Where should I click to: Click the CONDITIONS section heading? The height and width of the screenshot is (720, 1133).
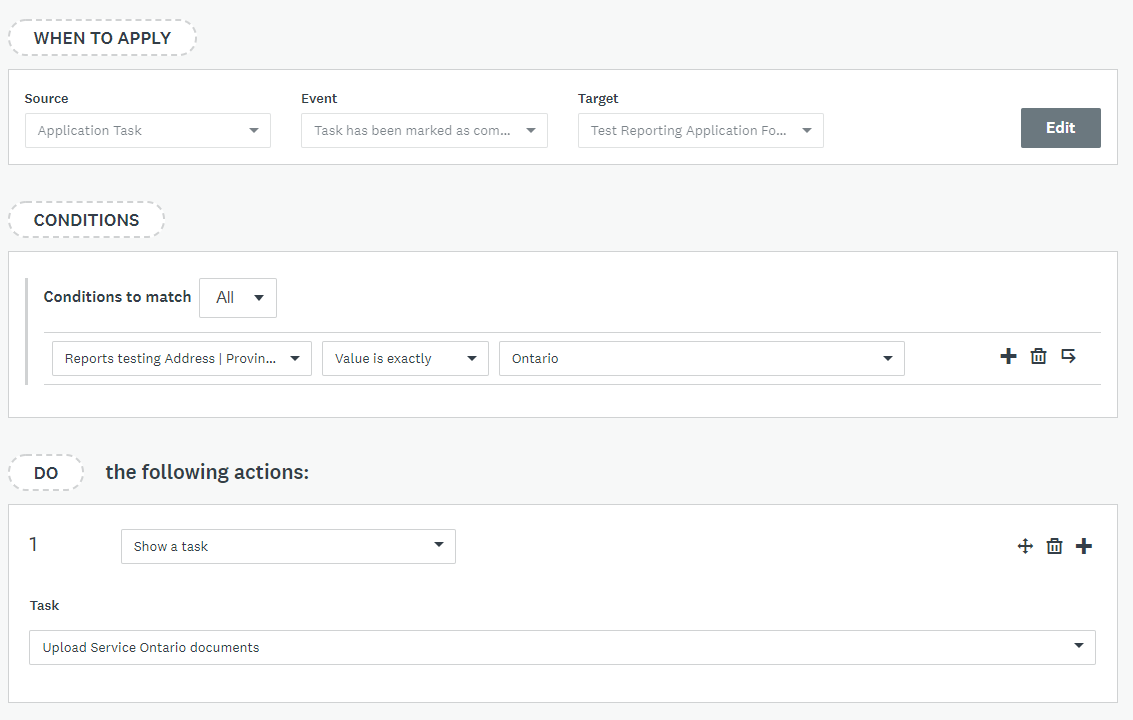(x=87, y=220)
